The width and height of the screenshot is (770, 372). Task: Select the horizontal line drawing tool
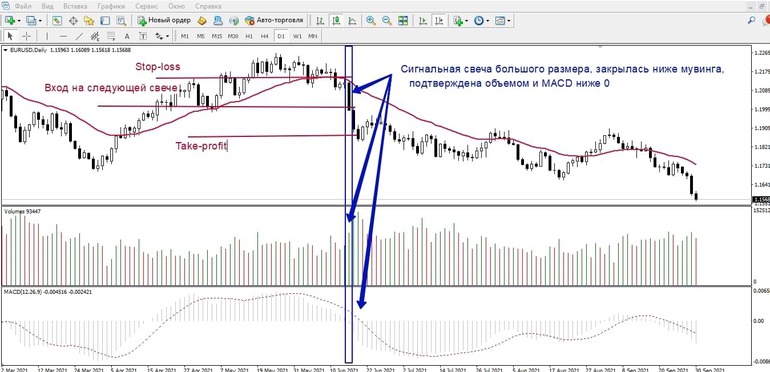click(x=63, y=36)
